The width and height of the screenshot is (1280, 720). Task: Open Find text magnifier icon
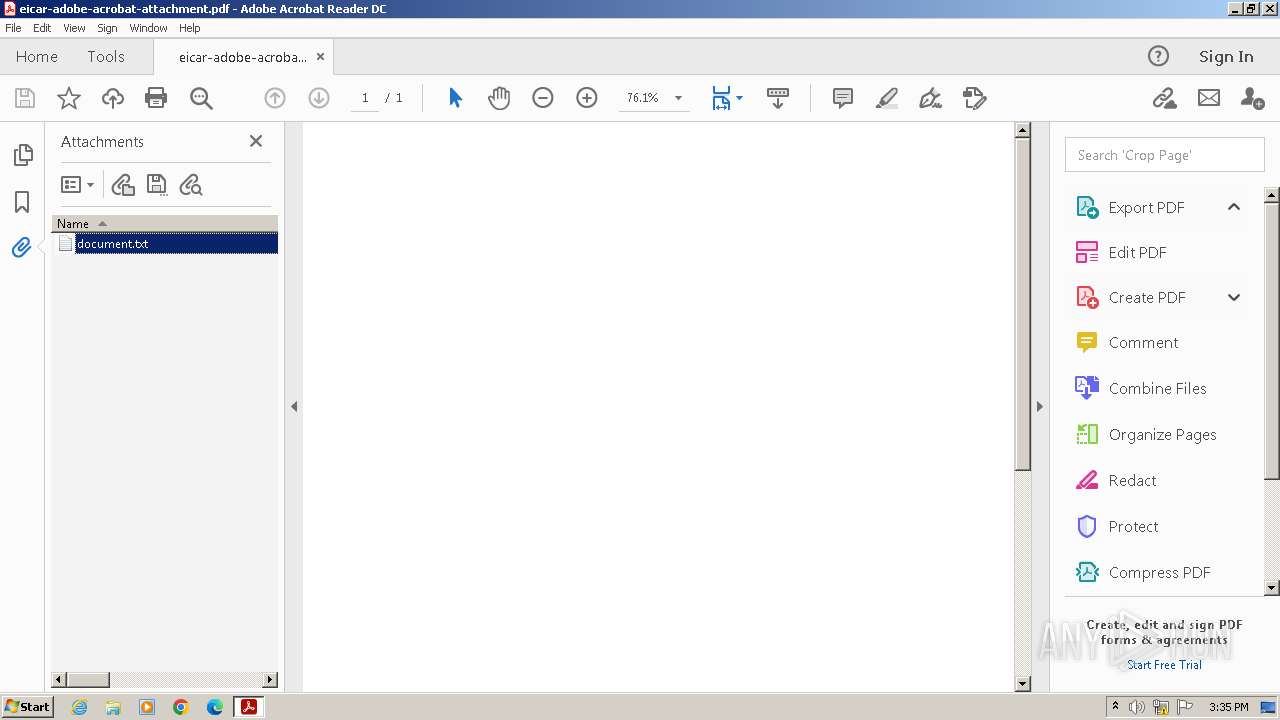click(201, 98)
